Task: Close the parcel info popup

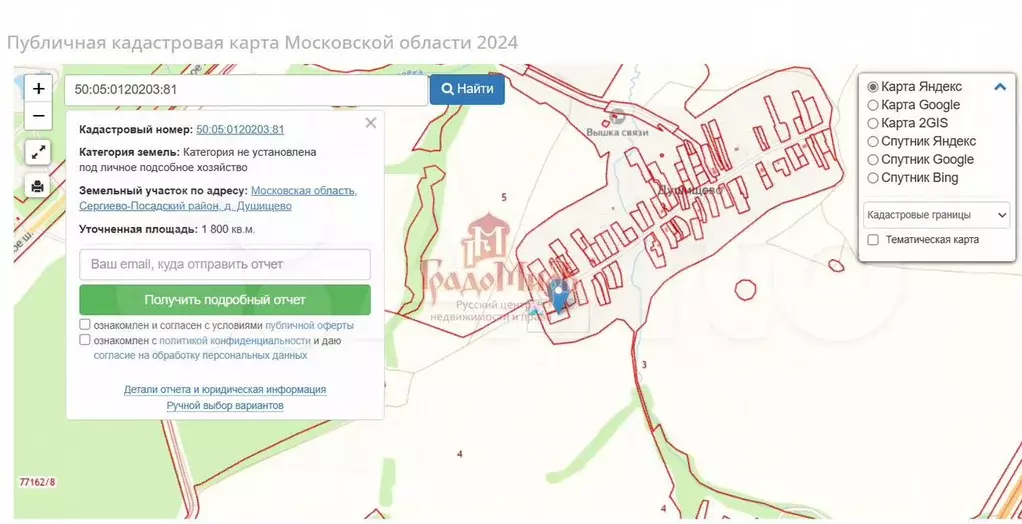Action: pos(371,123)
